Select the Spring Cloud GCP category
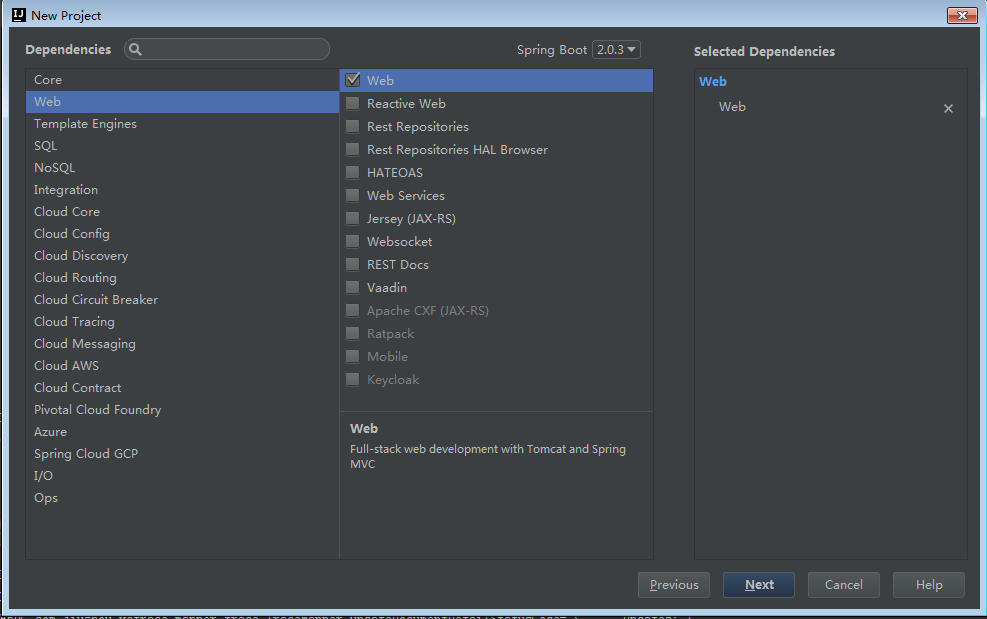 coord(183,454)
